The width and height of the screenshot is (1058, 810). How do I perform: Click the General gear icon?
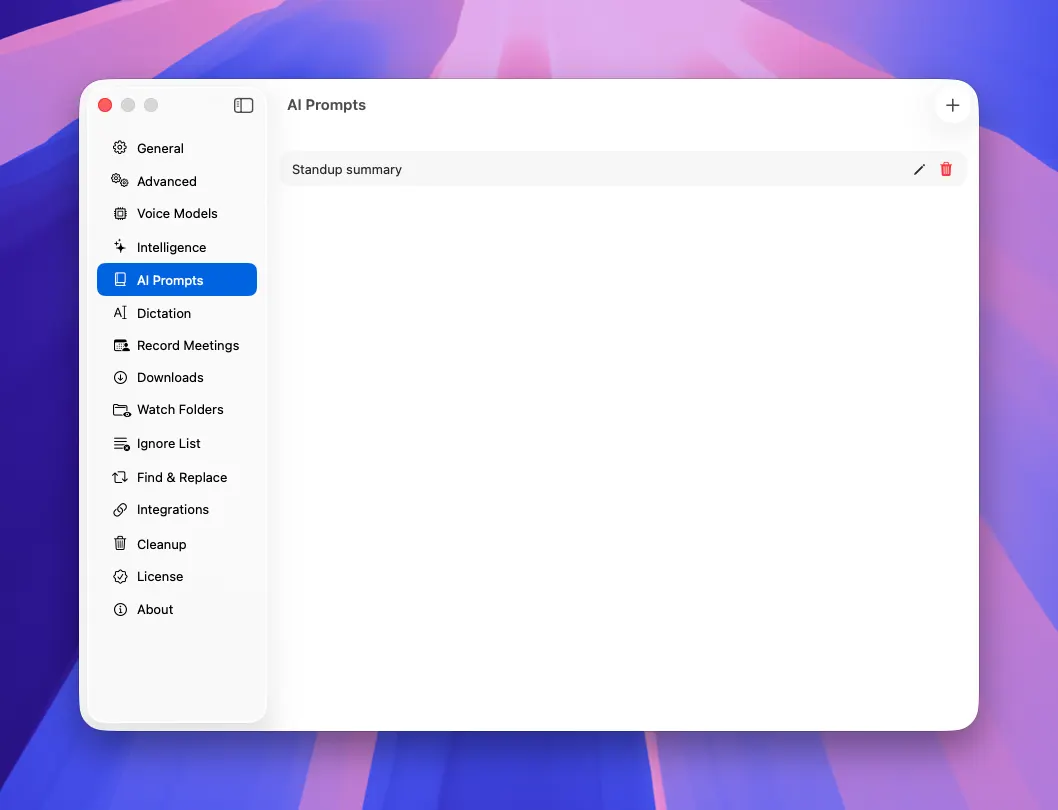(120, 148)
